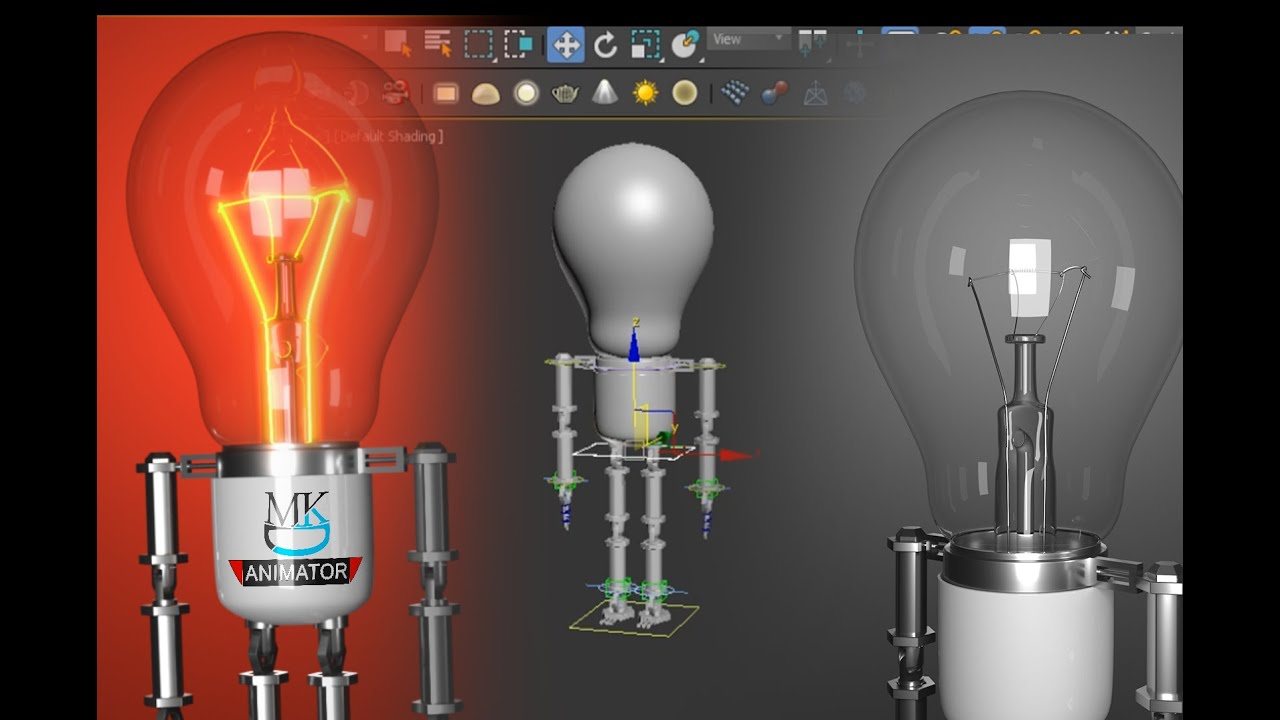Choose the Rectangular Selection Region tool
Screen dimensions: 1280x720
pos(479,44)
